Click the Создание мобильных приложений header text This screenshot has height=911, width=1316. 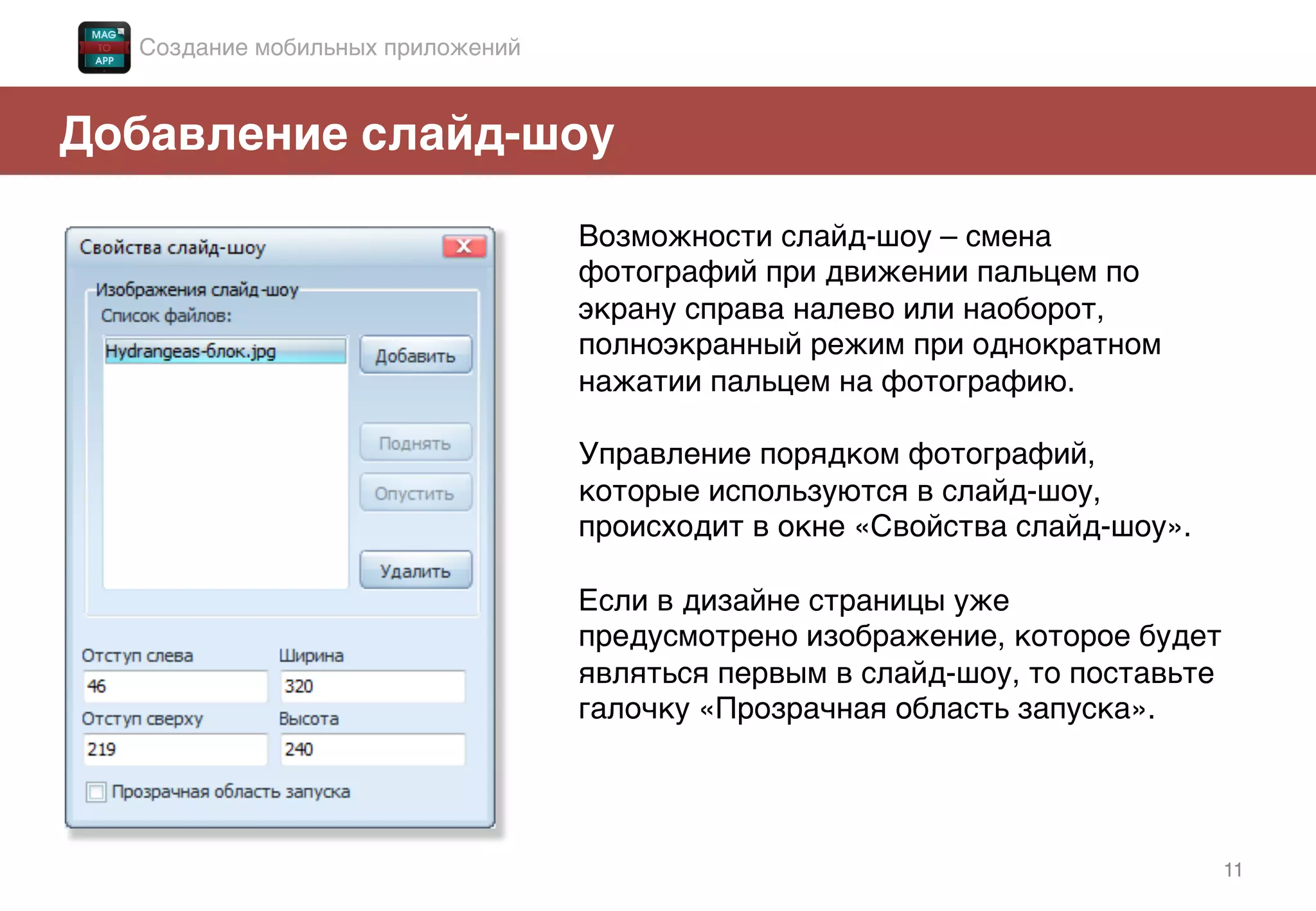tap(330, 48)
